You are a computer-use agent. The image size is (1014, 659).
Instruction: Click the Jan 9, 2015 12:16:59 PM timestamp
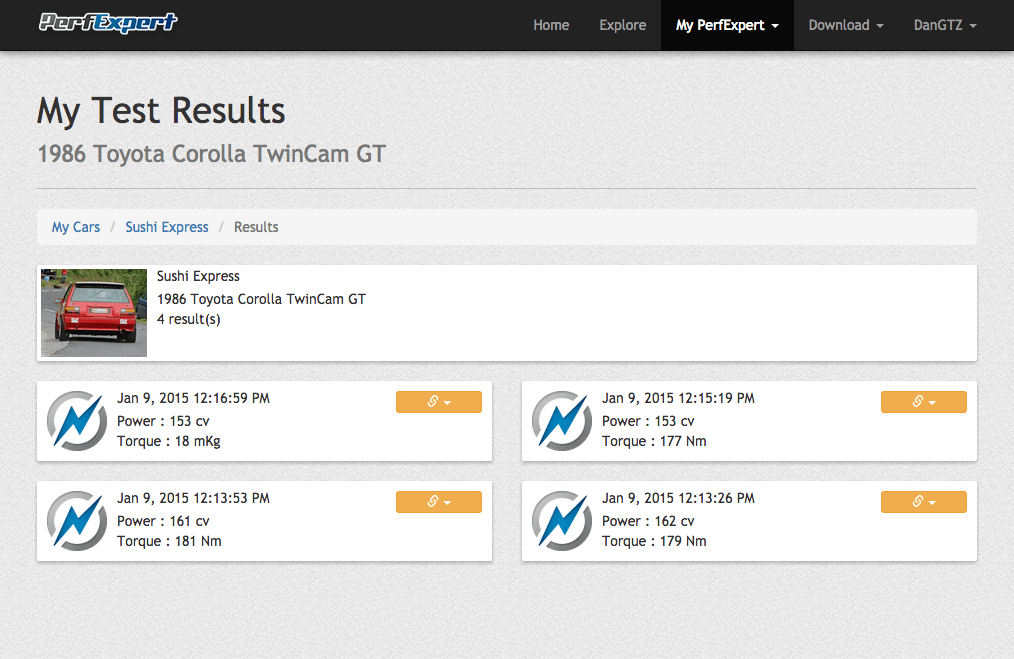[193, 398]
